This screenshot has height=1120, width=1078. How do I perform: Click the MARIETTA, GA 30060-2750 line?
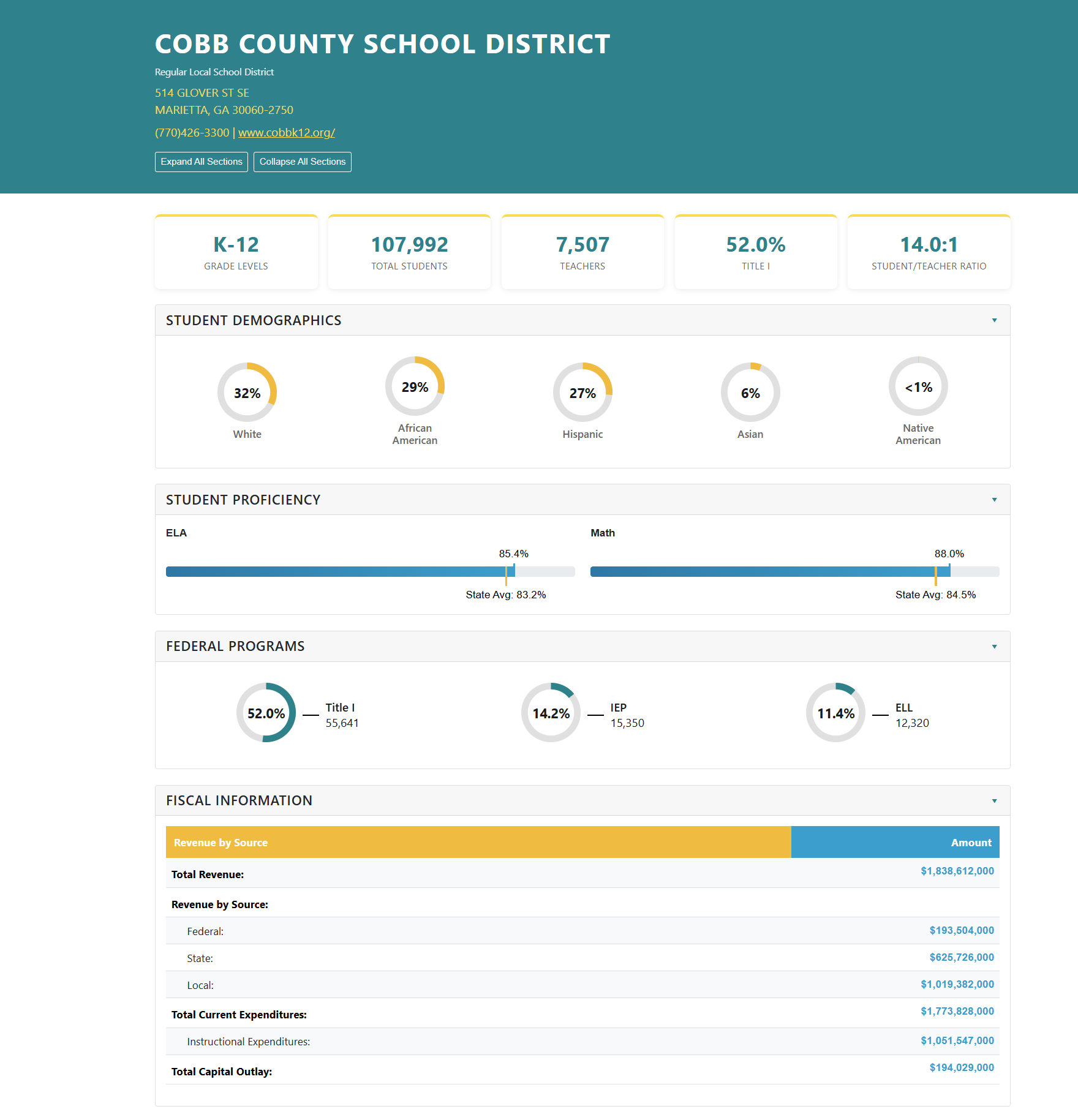224,110
